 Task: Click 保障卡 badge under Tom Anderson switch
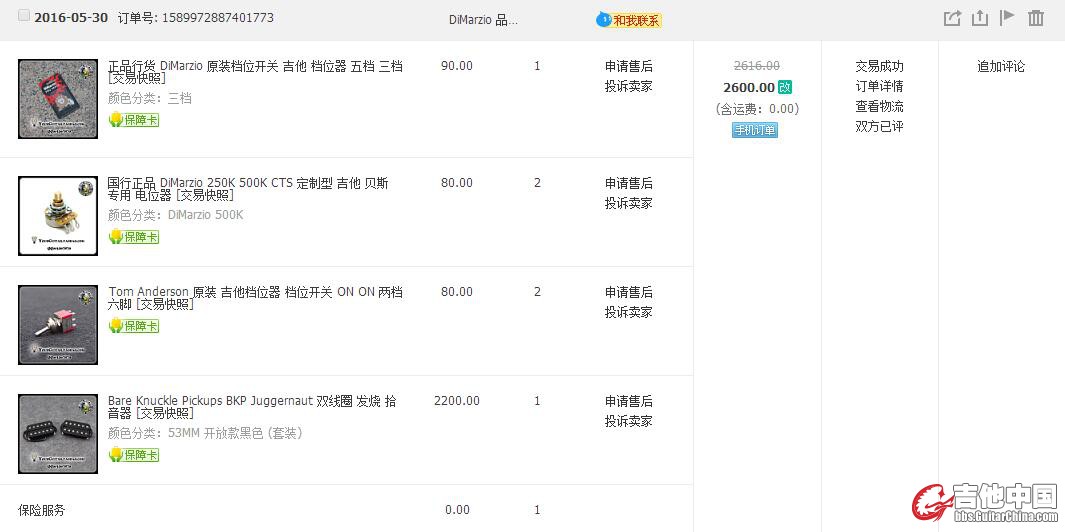[134, 326]
